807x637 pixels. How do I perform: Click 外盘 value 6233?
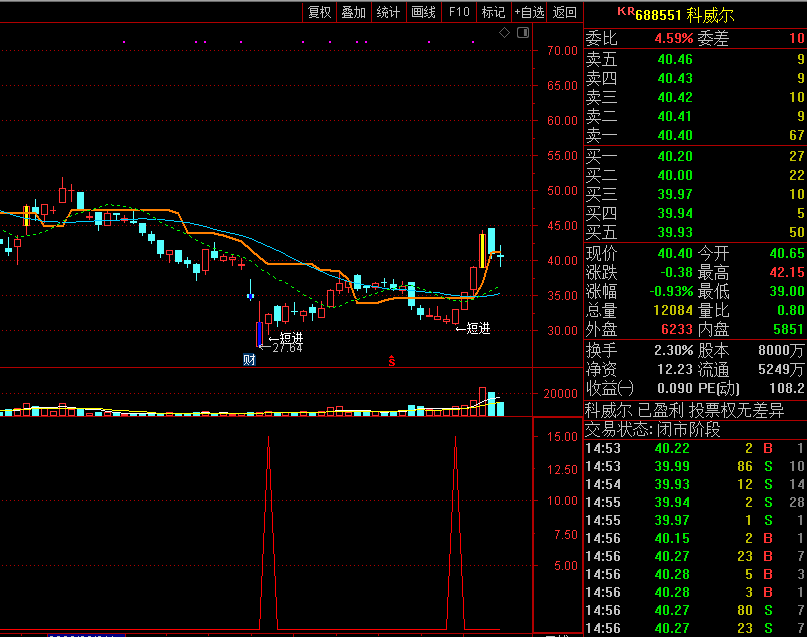[677, 329]
